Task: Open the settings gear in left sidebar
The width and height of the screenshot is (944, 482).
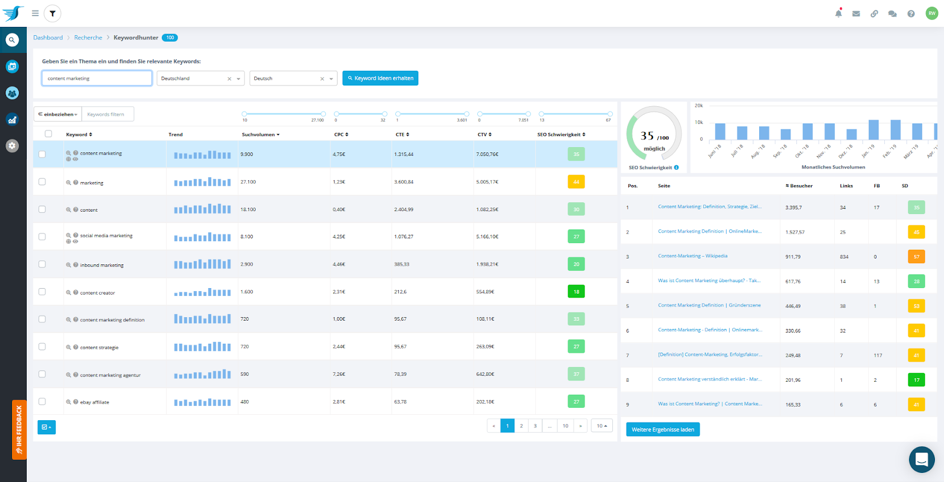Action: [x=12, y=145]
